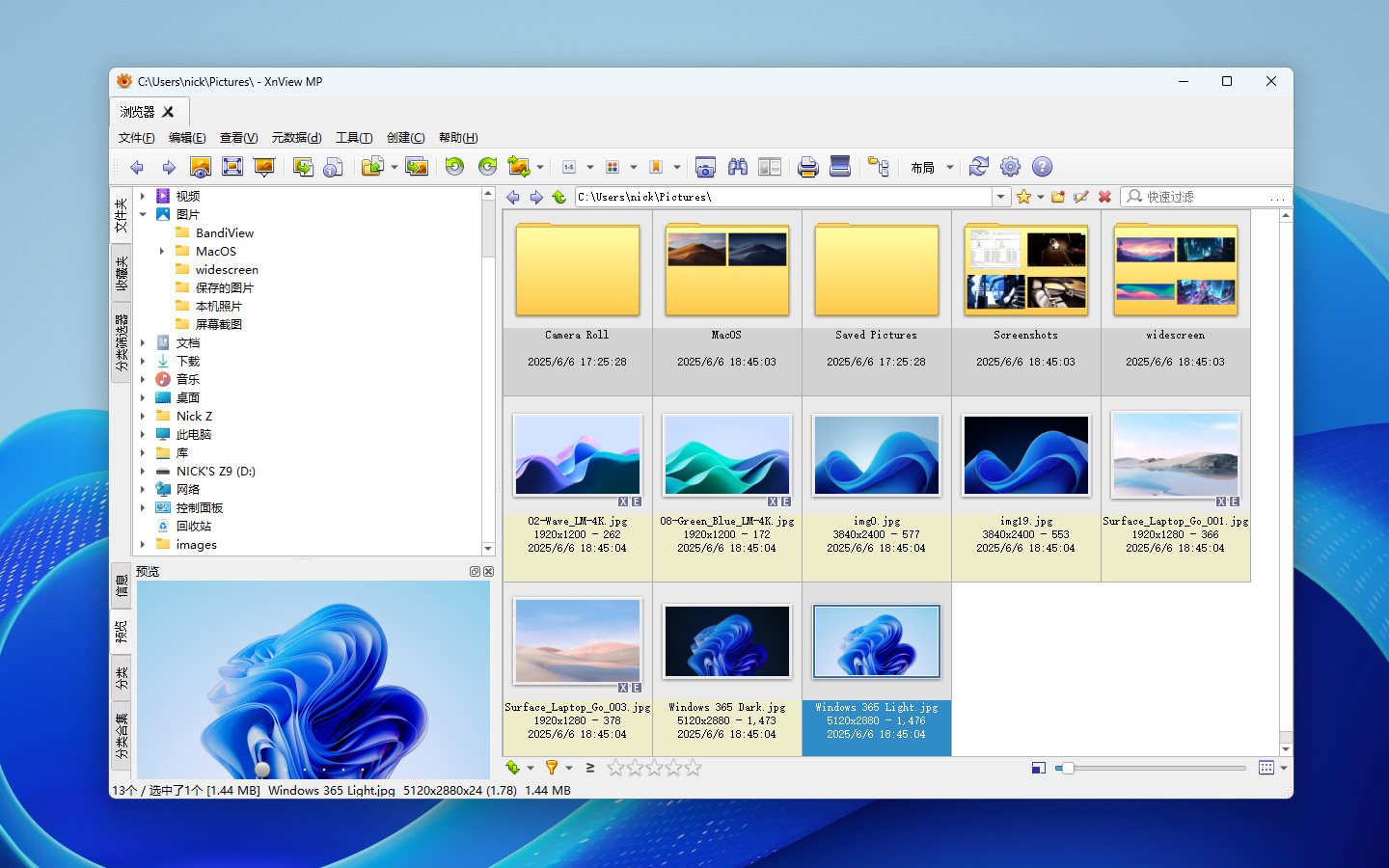
Task: Click the filter funnel icon
Action: pyautogui.click(x=552, y=768)
